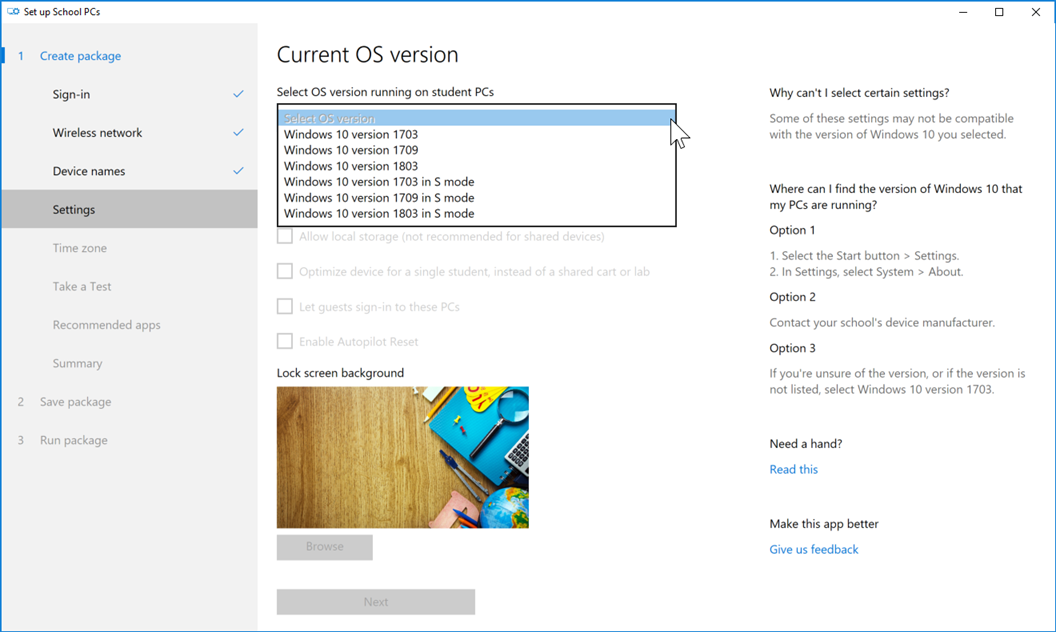Image resolution: width=1056 pixels, height=632 pixels.
Task: Click the Give us feedback link
Action: pyautogui.click(x=813, y=550)
